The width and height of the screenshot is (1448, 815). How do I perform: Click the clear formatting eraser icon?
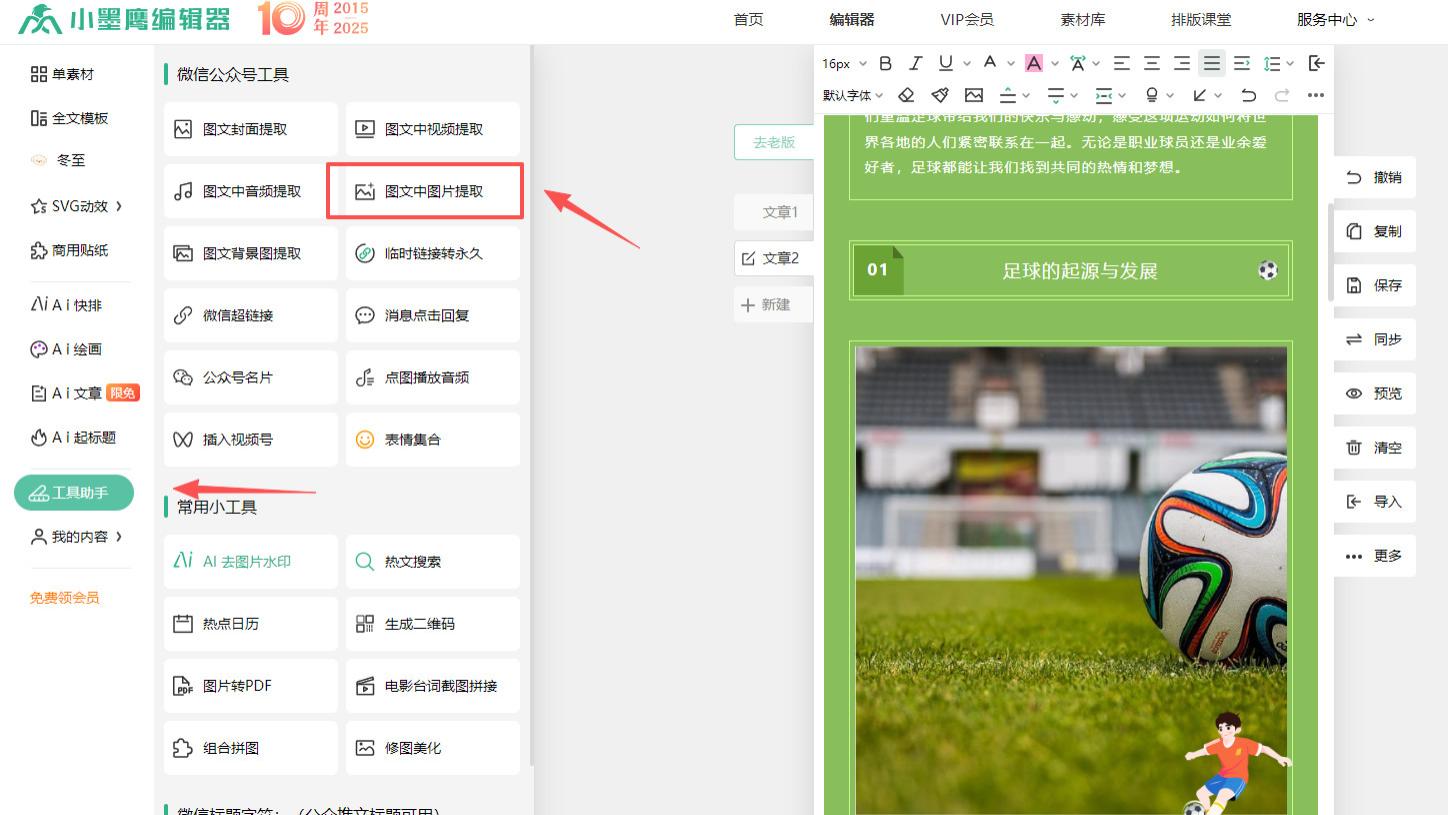[906, 94]
